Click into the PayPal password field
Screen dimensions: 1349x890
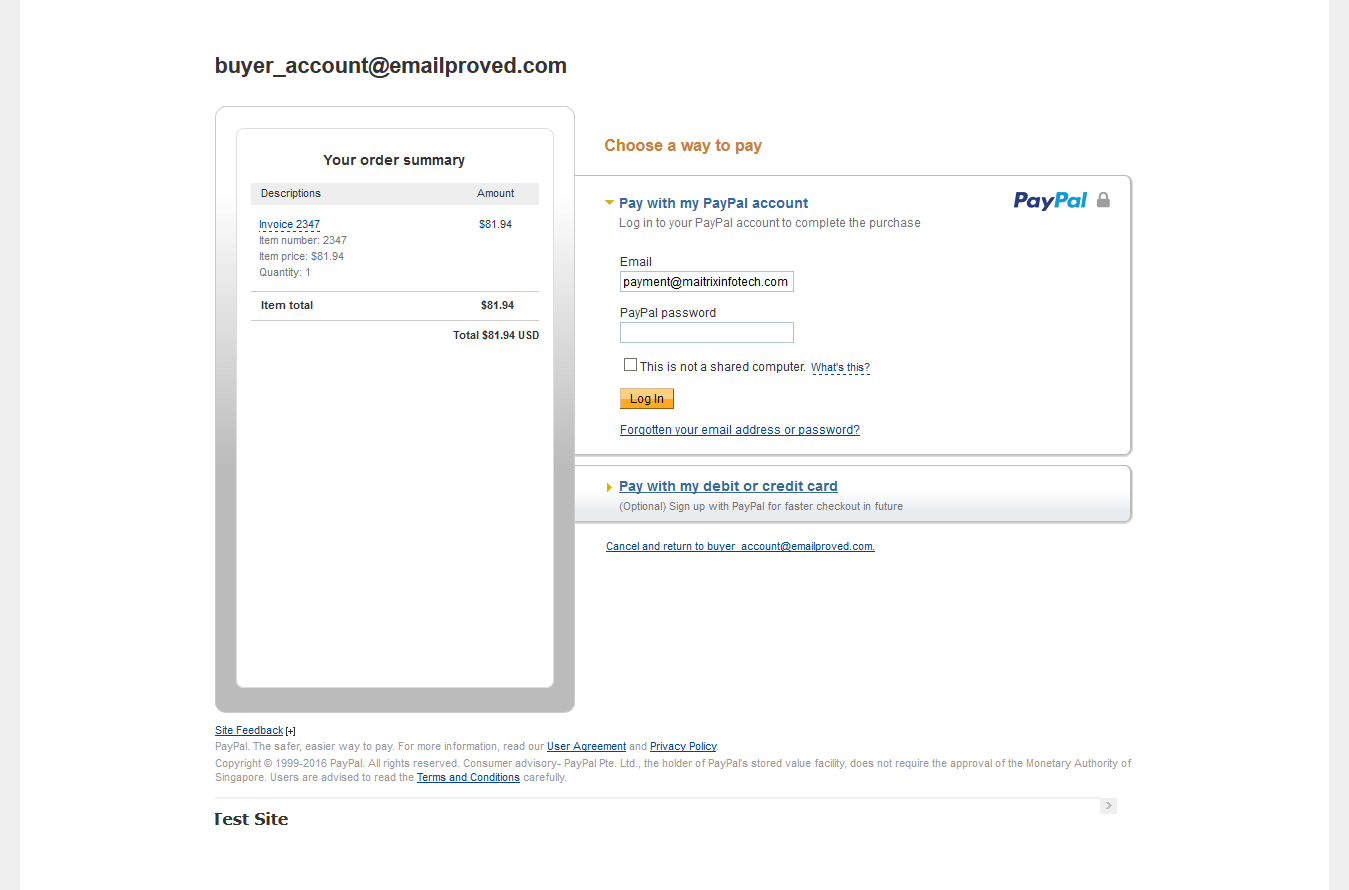pos(706,332)
